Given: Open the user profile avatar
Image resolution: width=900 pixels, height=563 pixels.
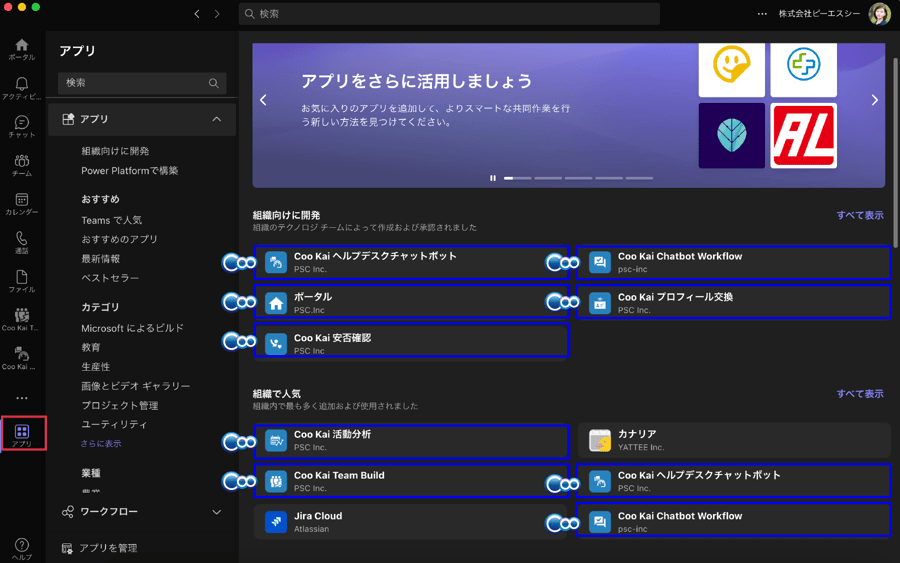Looking at the screenshot, I should 879,14.
